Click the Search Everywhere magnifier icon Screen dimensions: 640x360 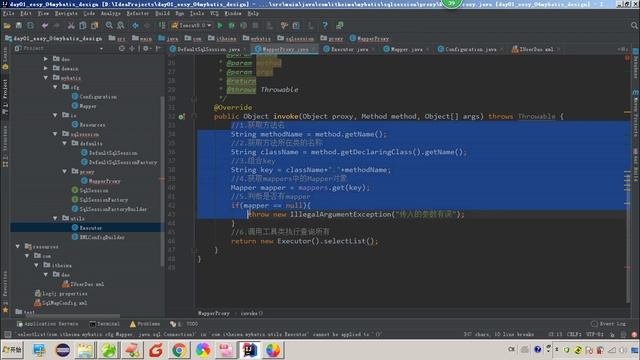(x=634, y=26)
